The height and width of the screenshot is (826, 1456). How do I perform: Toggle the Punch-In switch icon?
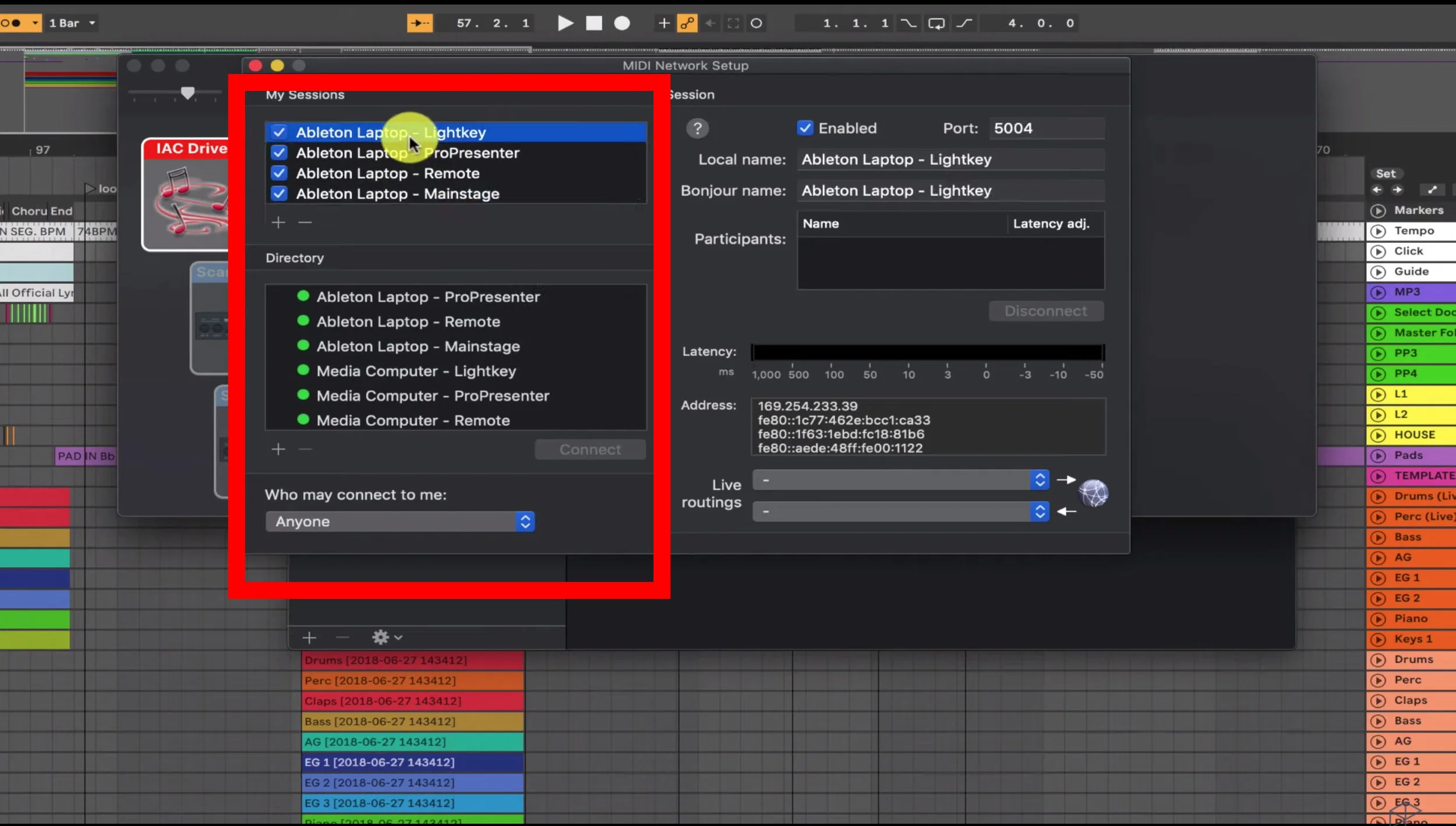pos(908,23)
